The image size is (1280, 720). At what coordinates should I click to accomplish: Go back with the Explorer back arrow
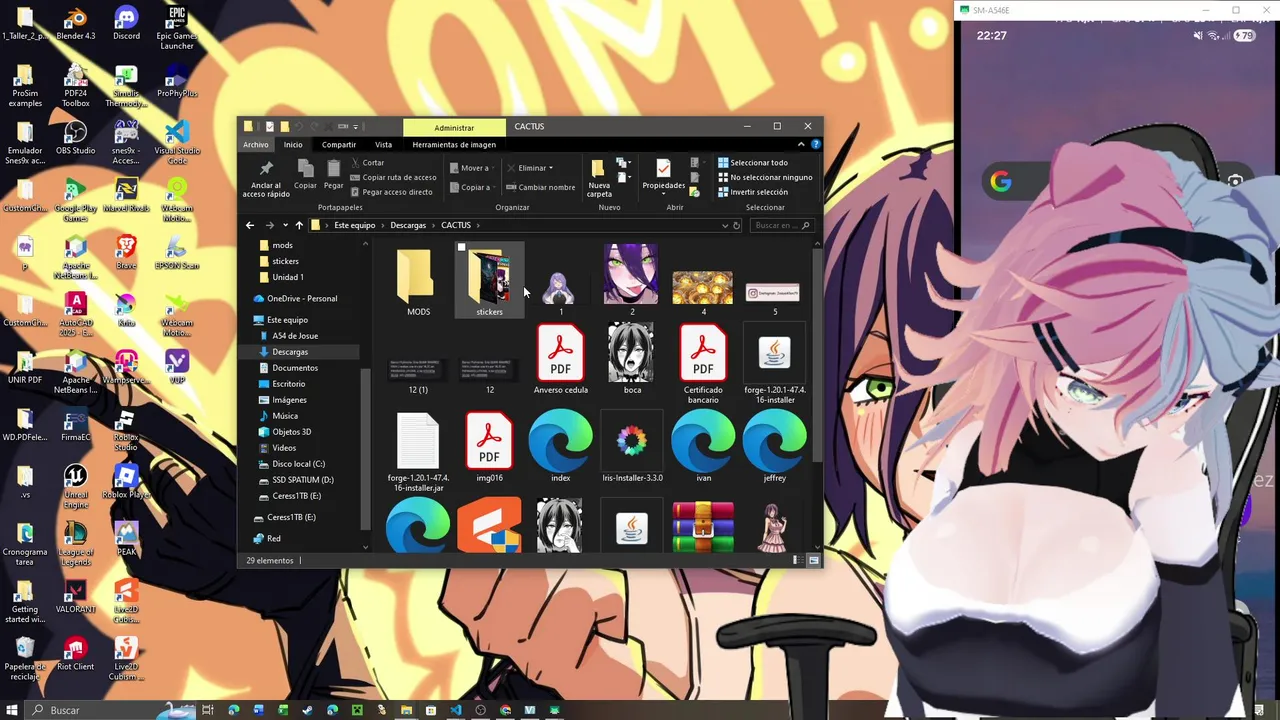250,225
